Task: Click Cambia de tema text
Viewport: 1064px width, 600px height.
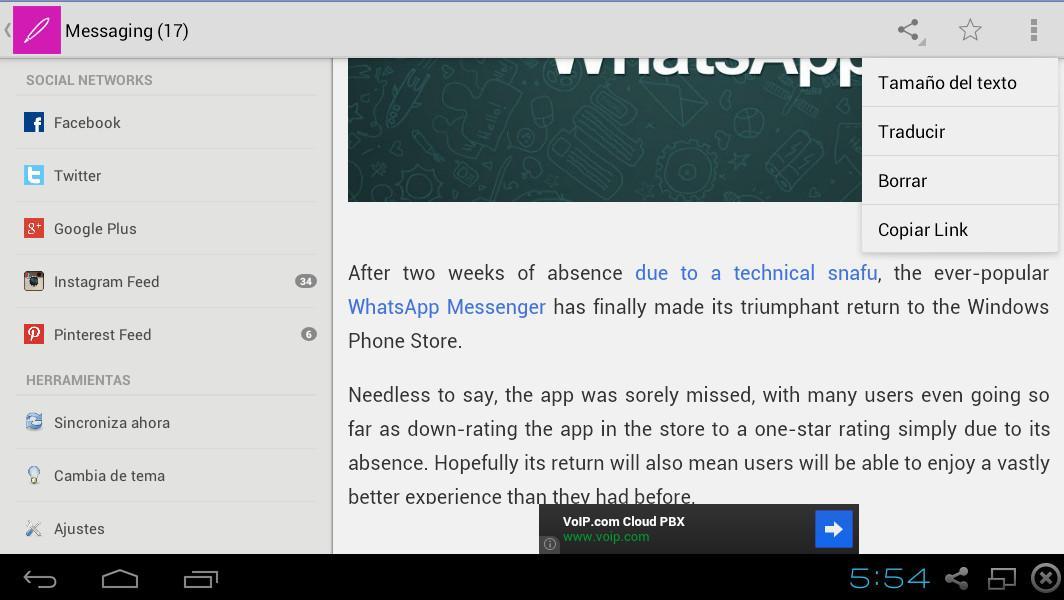Action: pyautogui.click(x=109, y=476)
